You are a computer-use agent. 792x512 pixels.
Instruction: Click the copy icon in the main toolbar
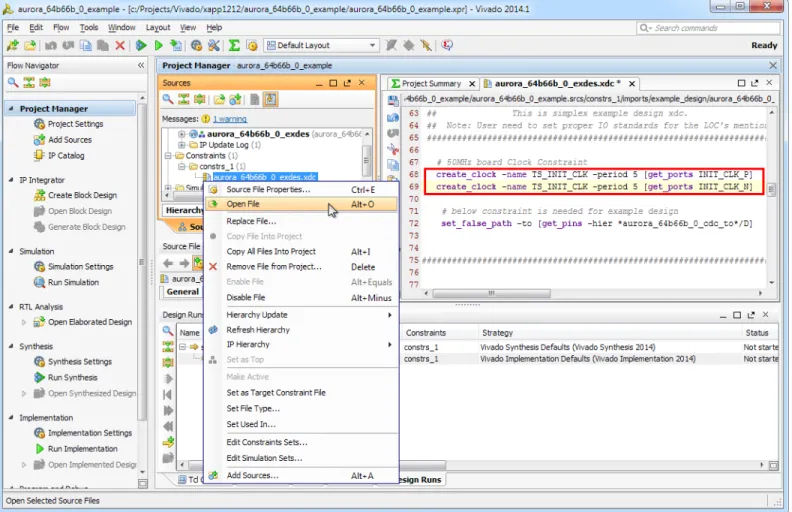86,45
